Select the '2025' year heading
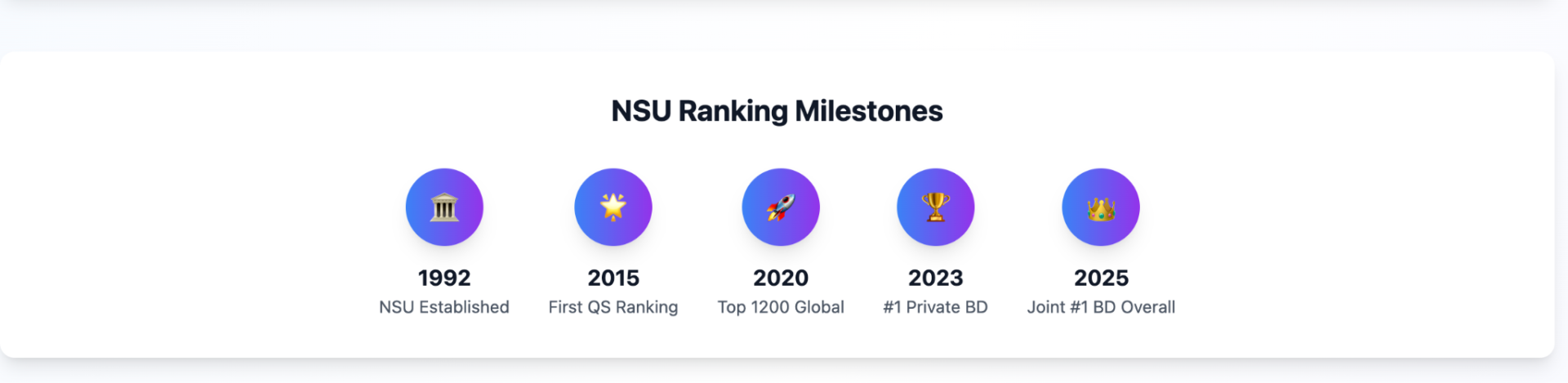The width and height of the screenshot is (1568, 383). coord(1101,278)
